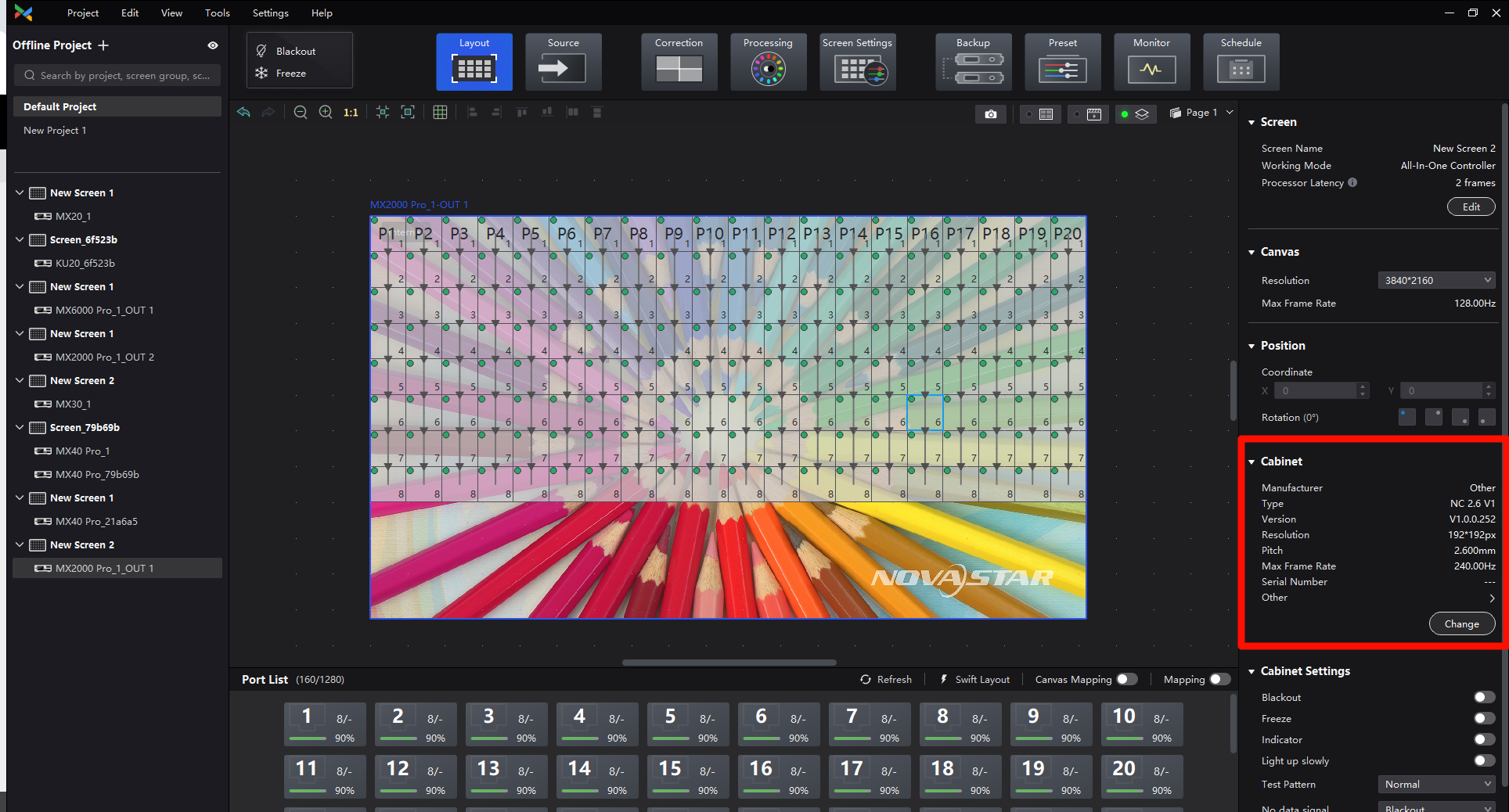
Task: Open the Help menu
Action: tap(322, 13)
